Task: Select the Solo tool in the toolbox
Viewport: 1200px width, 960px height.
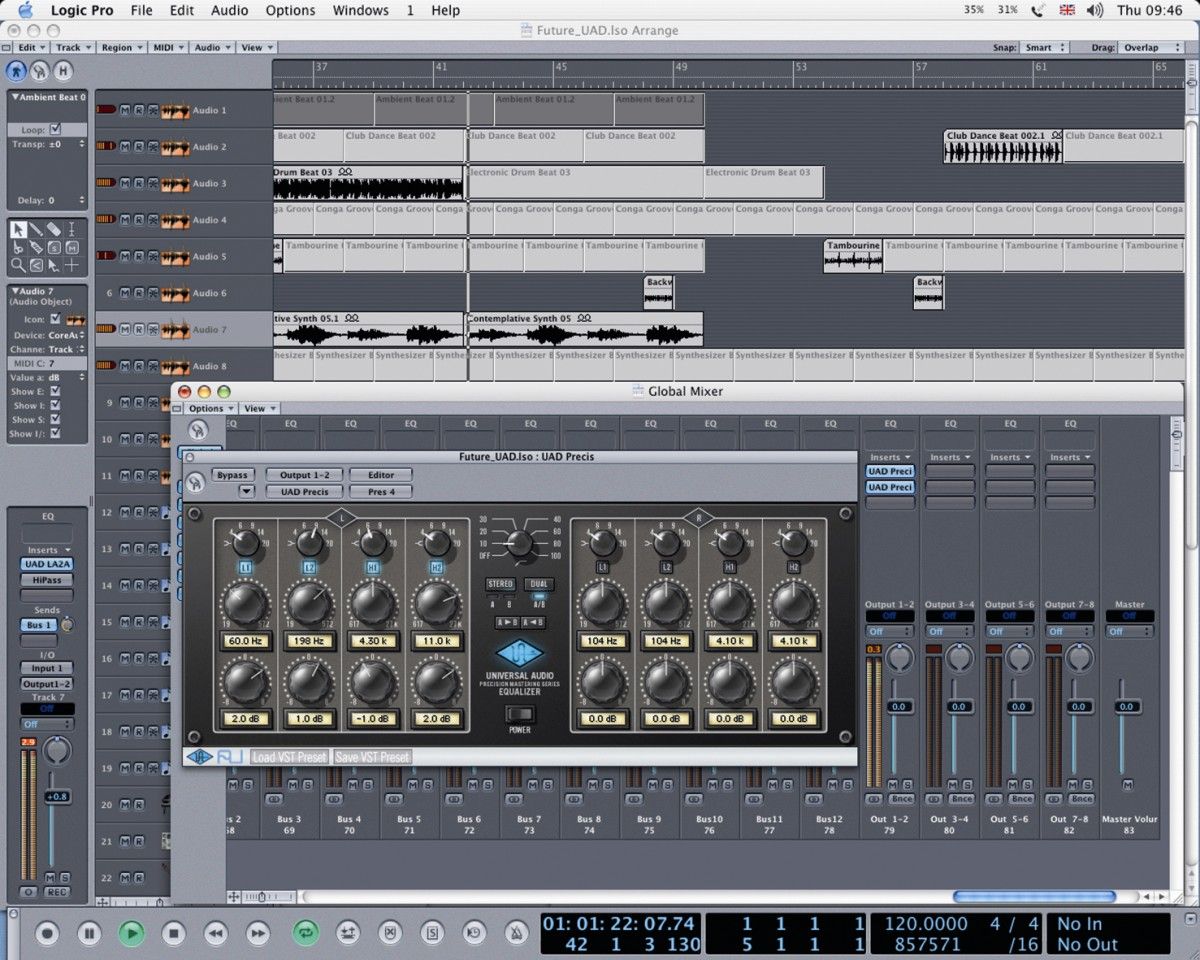Action: click(54, 247)
